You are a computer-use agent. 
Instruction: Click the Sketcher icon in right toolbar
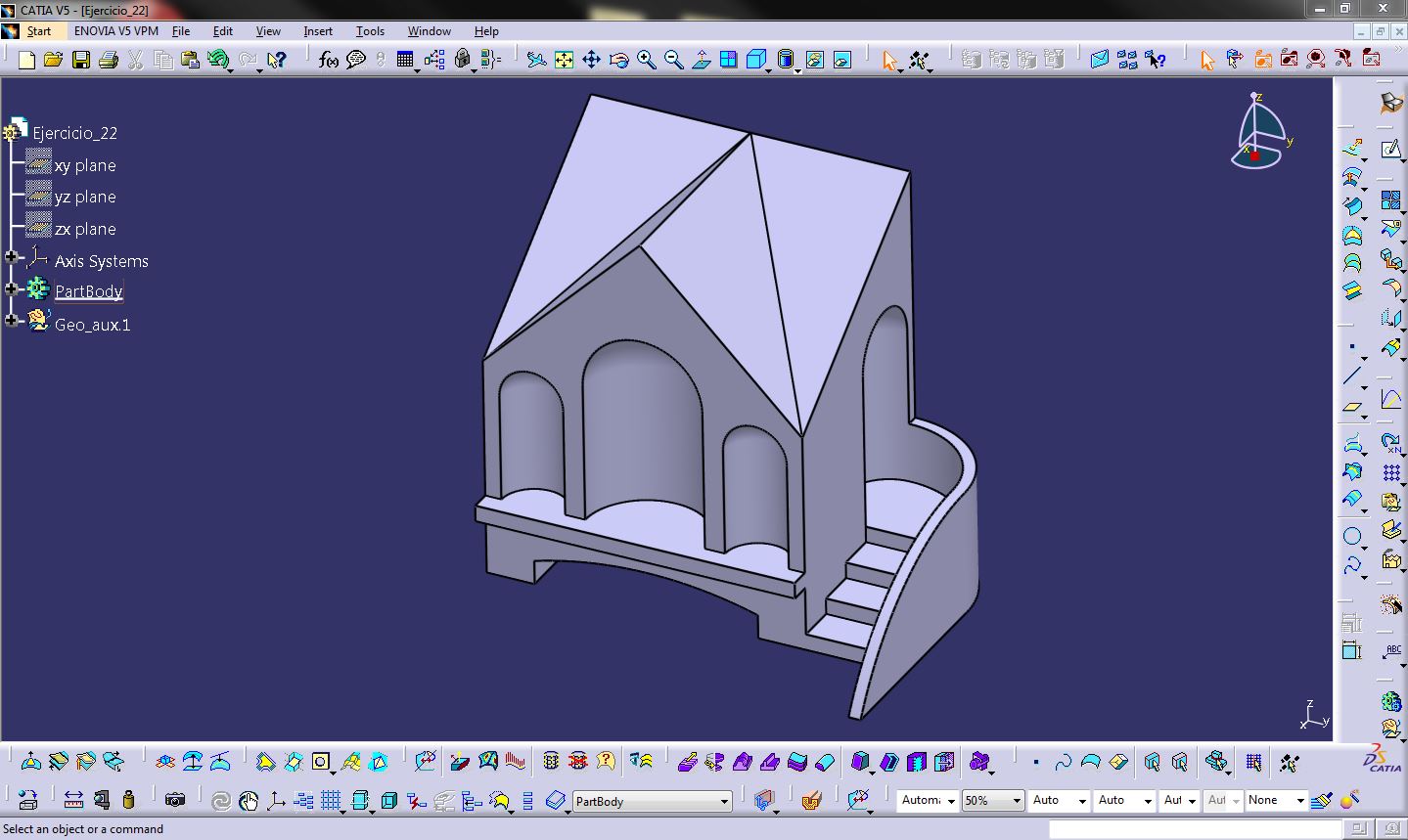point(1391,149)
